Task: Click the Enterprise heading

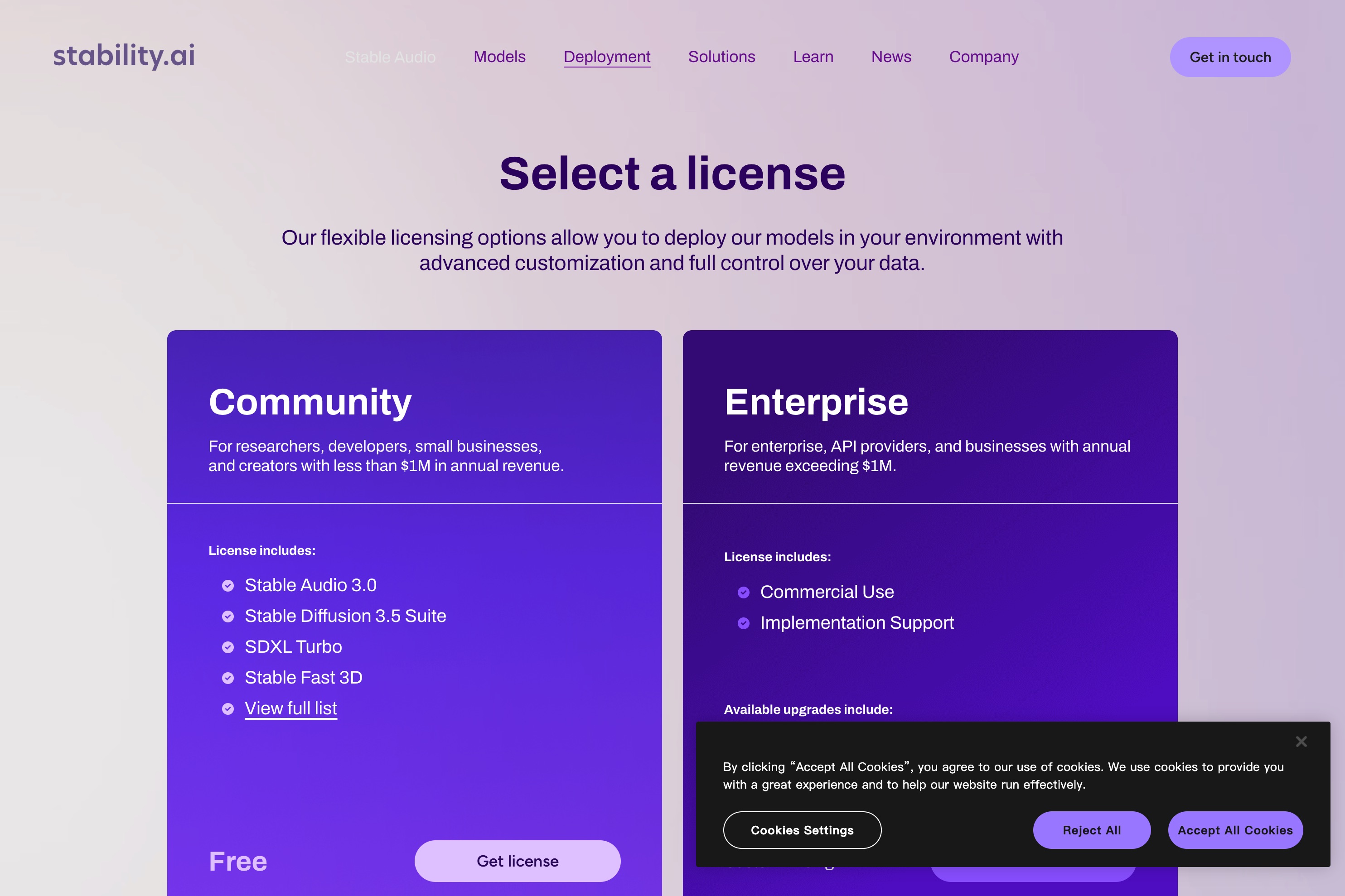Action: coord(816,402)
